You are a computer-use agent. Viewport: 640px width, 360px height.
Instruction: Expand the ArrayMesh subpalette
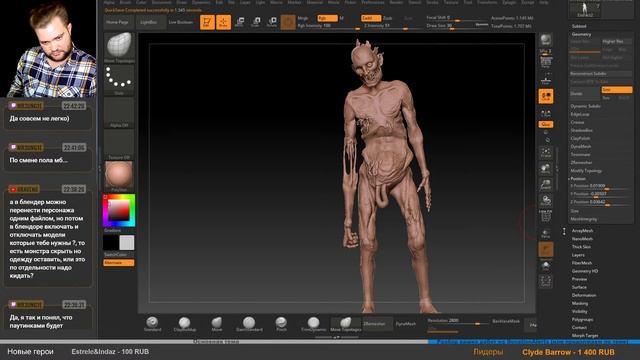point(582,231)
